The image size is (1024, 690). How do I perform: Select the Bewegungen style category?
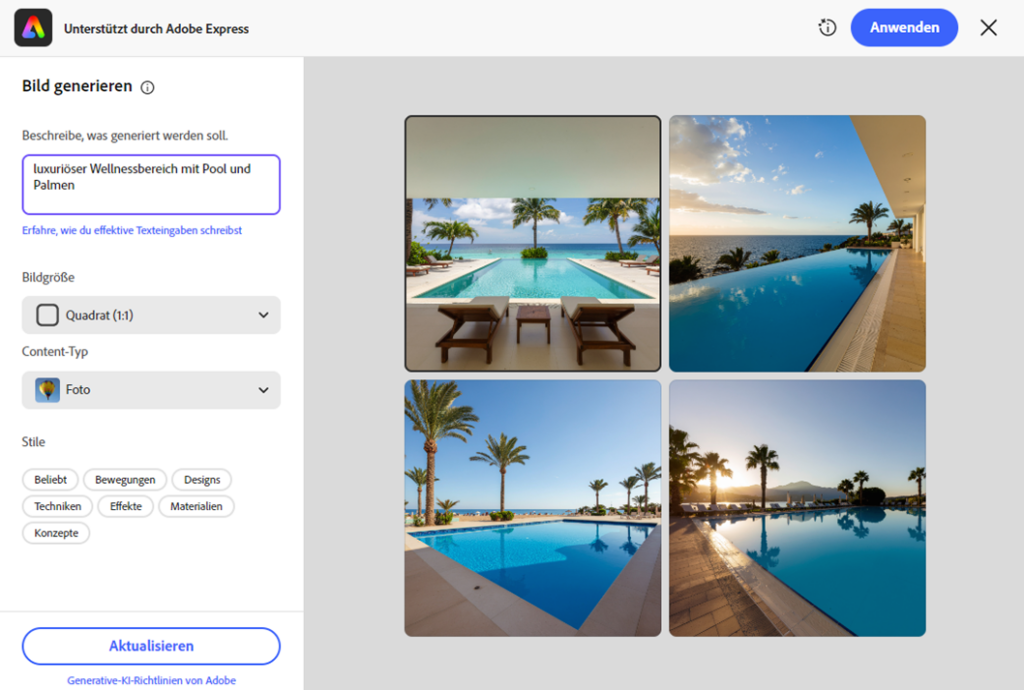125,480
